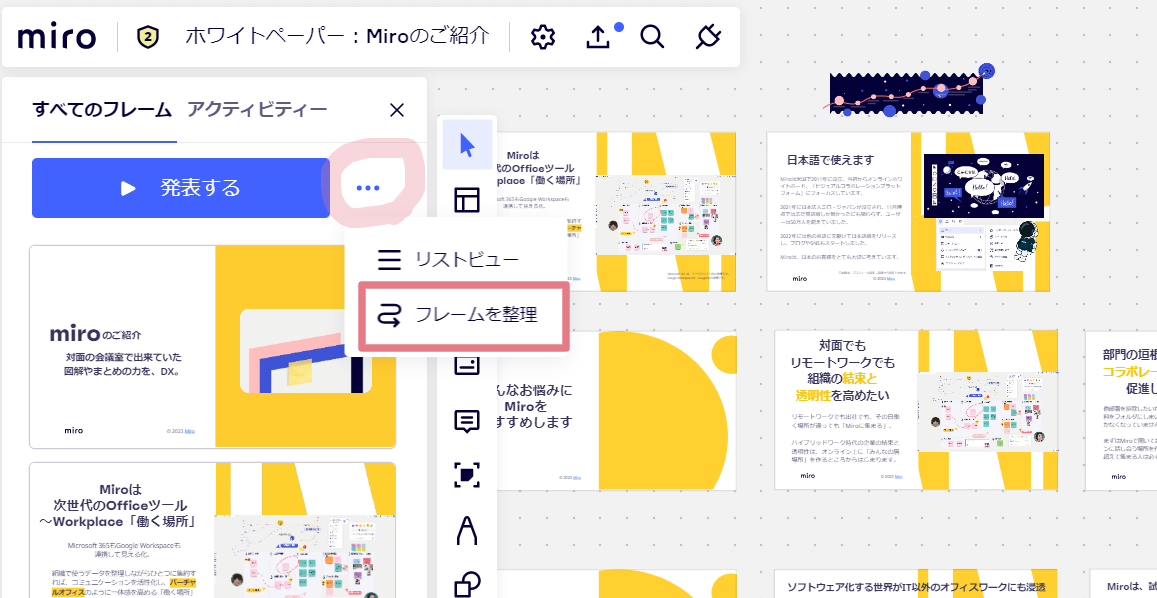The width and height of the screenshot is (1157, 598).
Task: Click the 日本語で使えます frame on canvas
Action: pyautogui.click(x=908, y=212)
